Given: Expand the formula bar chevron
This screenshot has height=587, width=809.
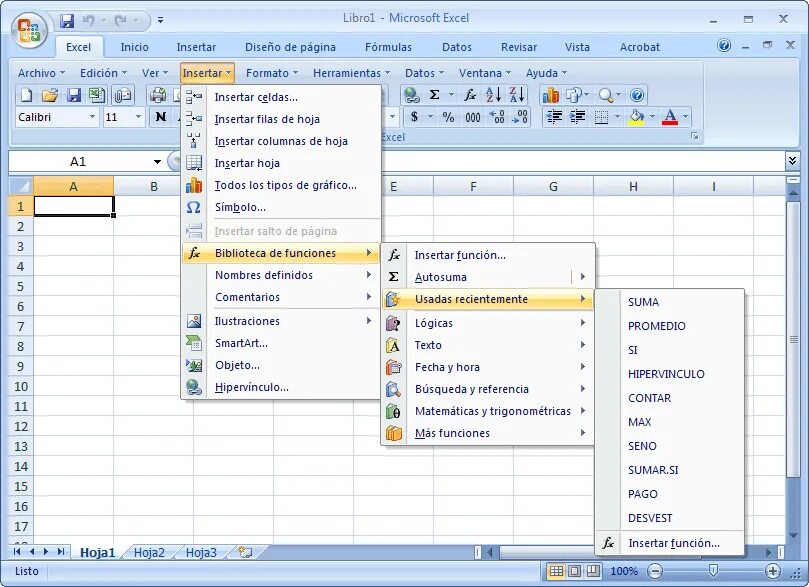Looking at the screenshot, I should (x=792, y=161).
